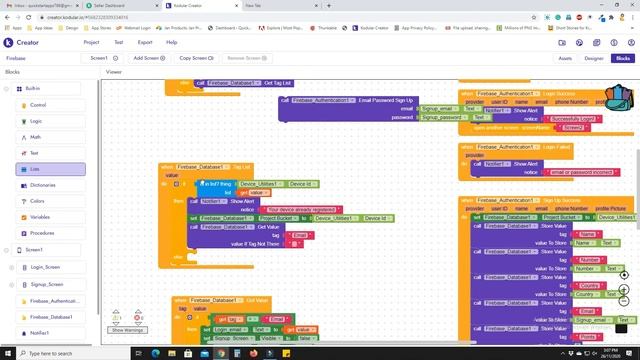This screenshot has width=640, height=360.
Task: Click the red error counter icon
Action: 138,318
